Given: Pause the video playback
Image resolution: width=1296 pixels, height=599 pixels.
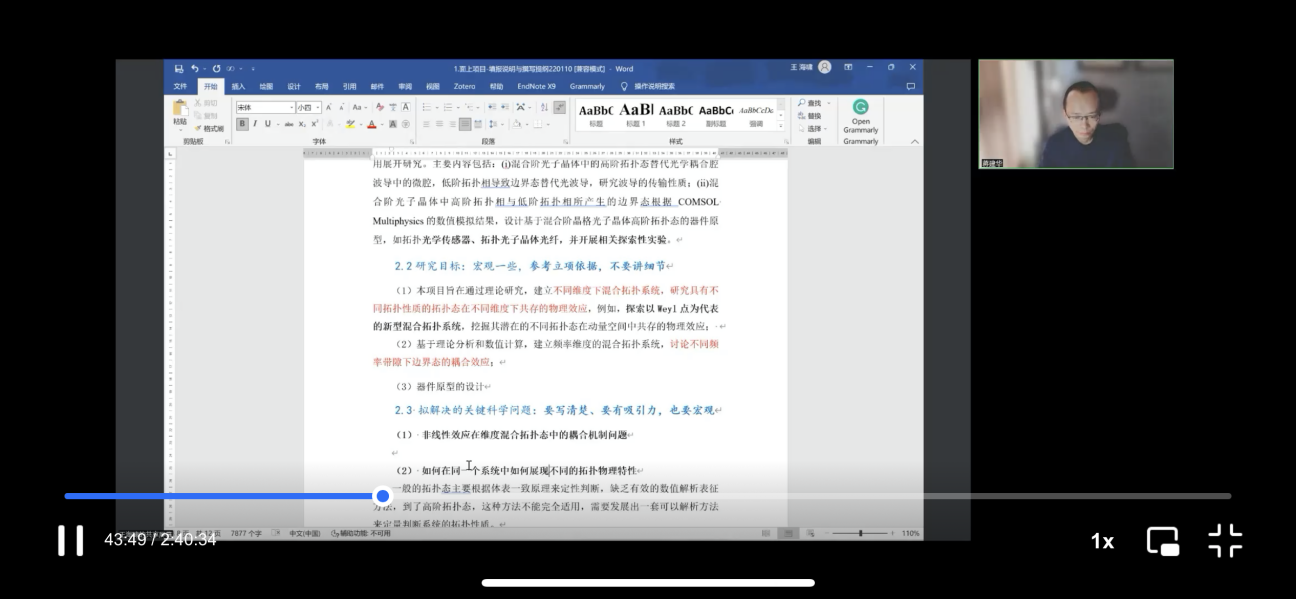Looking at the screenshot, I should 70,540.
